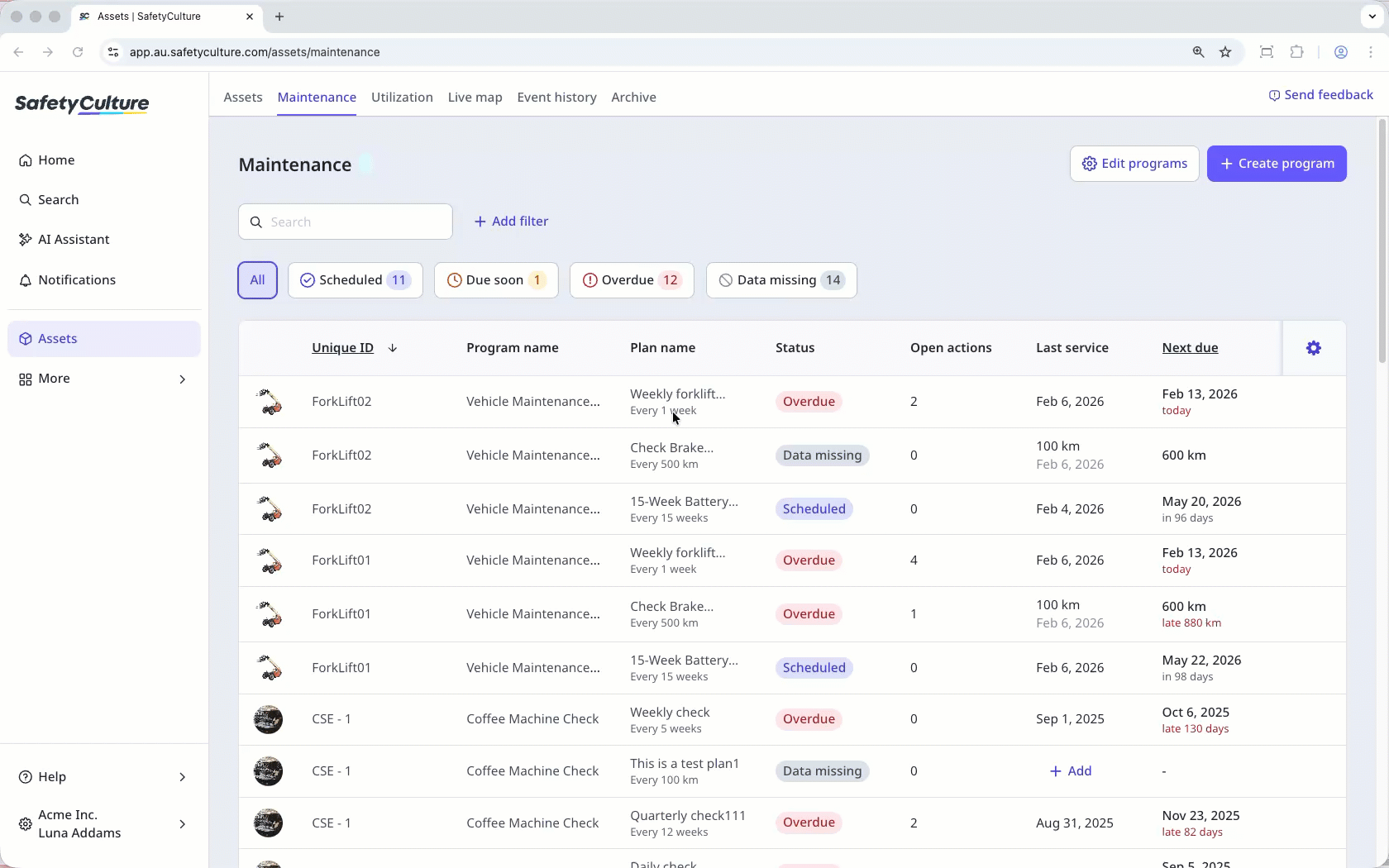Open table column settings gear

(x=1314, y=348)
